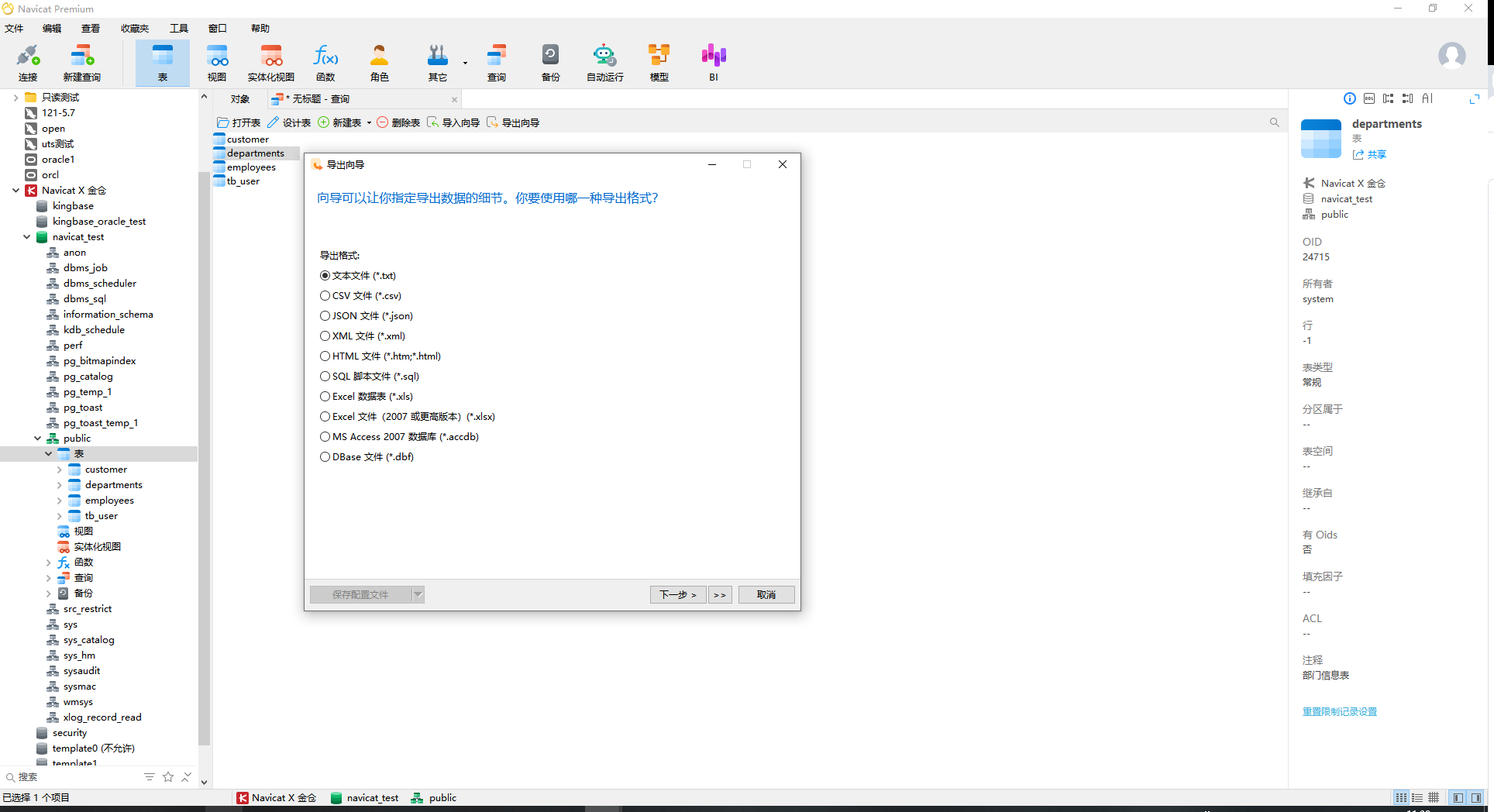
Task: Click 重置限制记录设置 link
Action: (x=1340, y=711)
